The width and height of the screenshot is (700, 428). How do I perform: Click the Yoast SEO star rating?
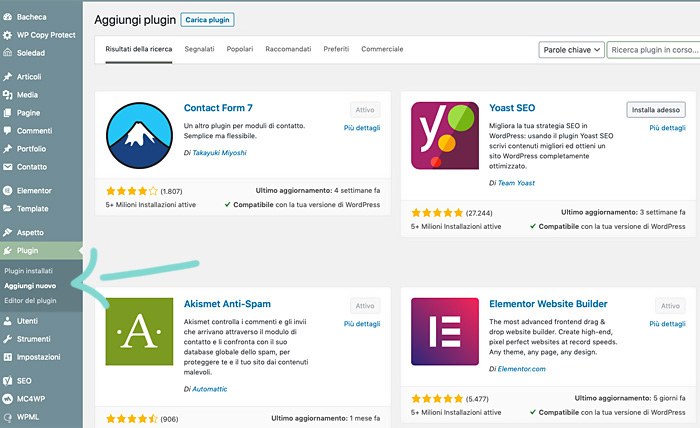click(437, 213)
